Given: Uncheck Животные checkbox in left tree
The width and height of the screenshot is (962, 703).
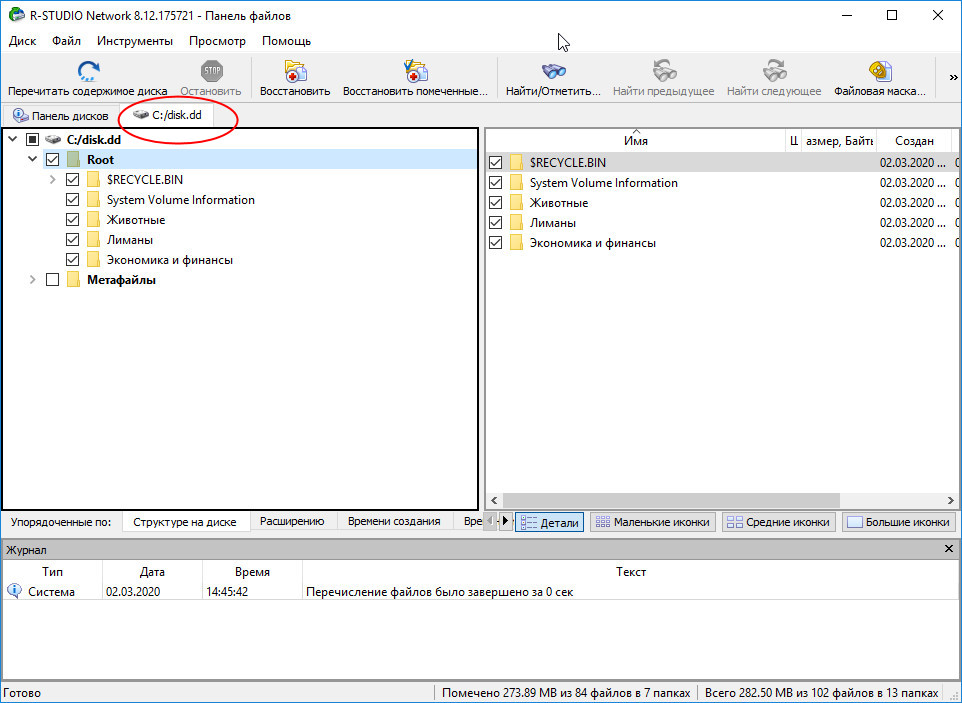Looking at the screenshot, I should coord(72,220).
